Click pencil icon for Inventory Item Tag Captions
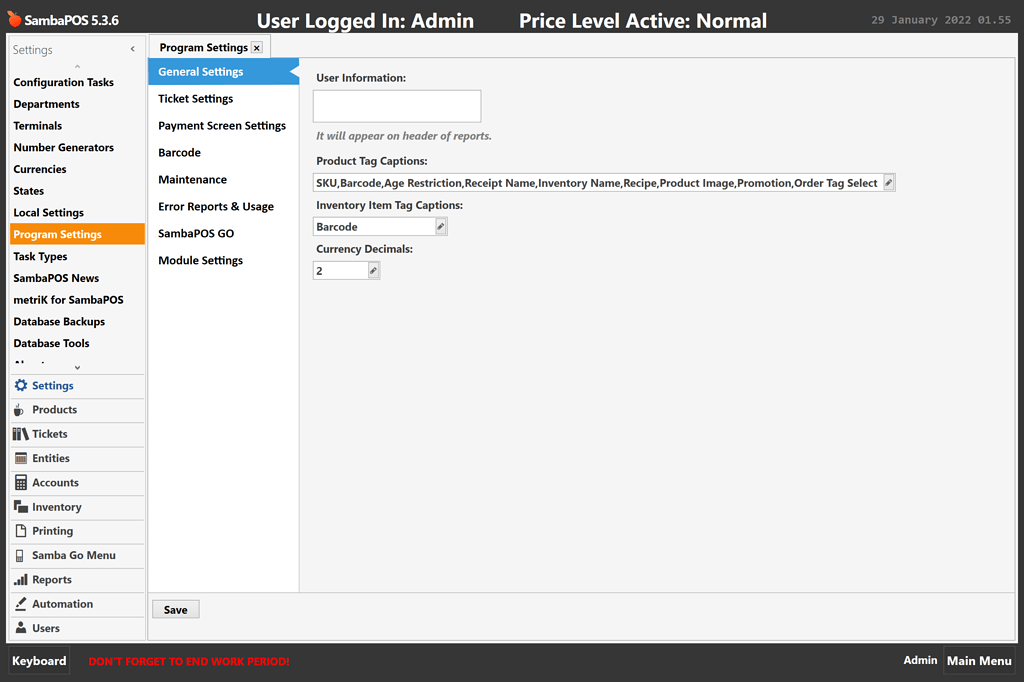Image resolution: width=1024 pixels, height=682 pixels. point(441,227)
